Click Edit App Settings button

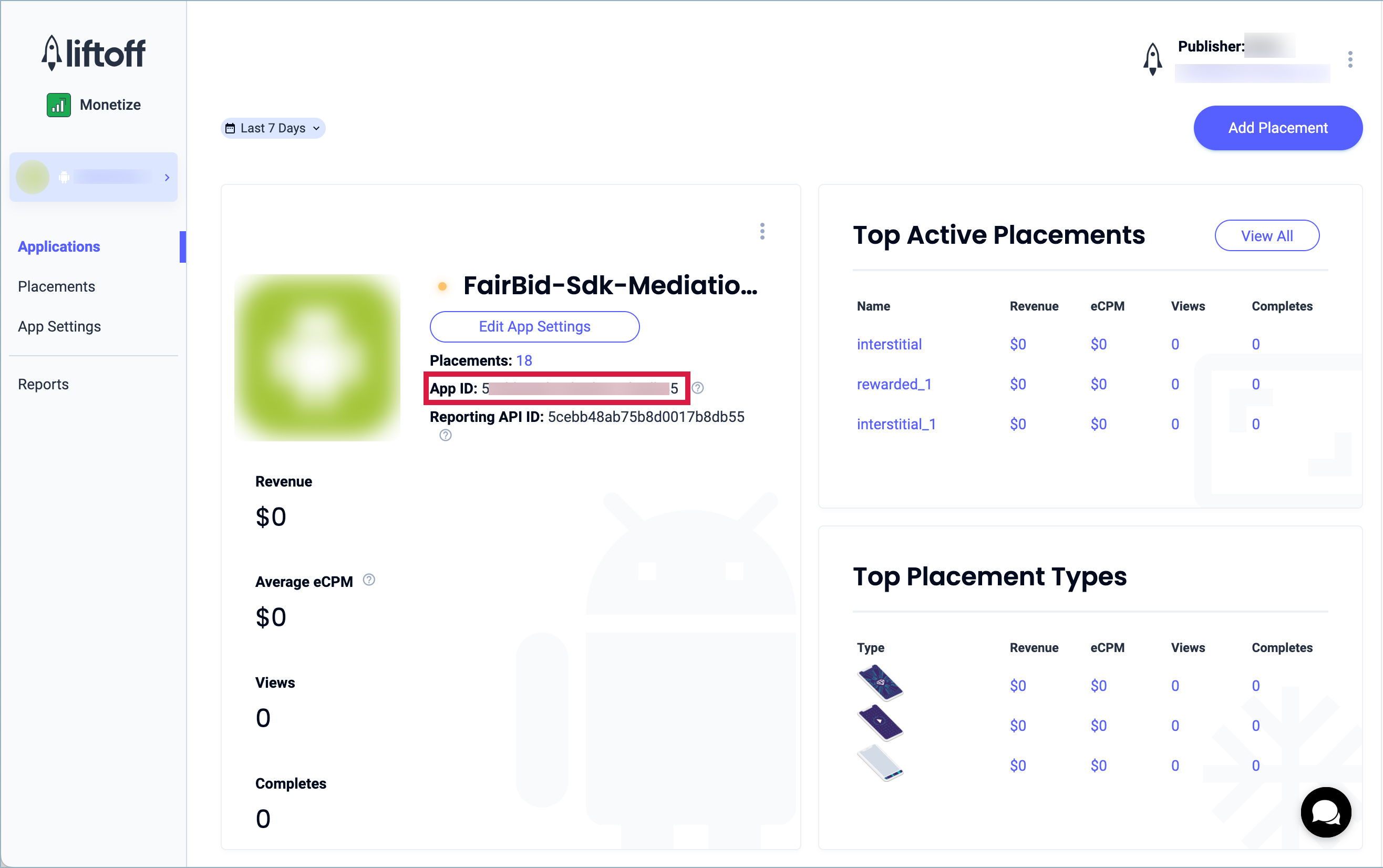tap(534, 327)
